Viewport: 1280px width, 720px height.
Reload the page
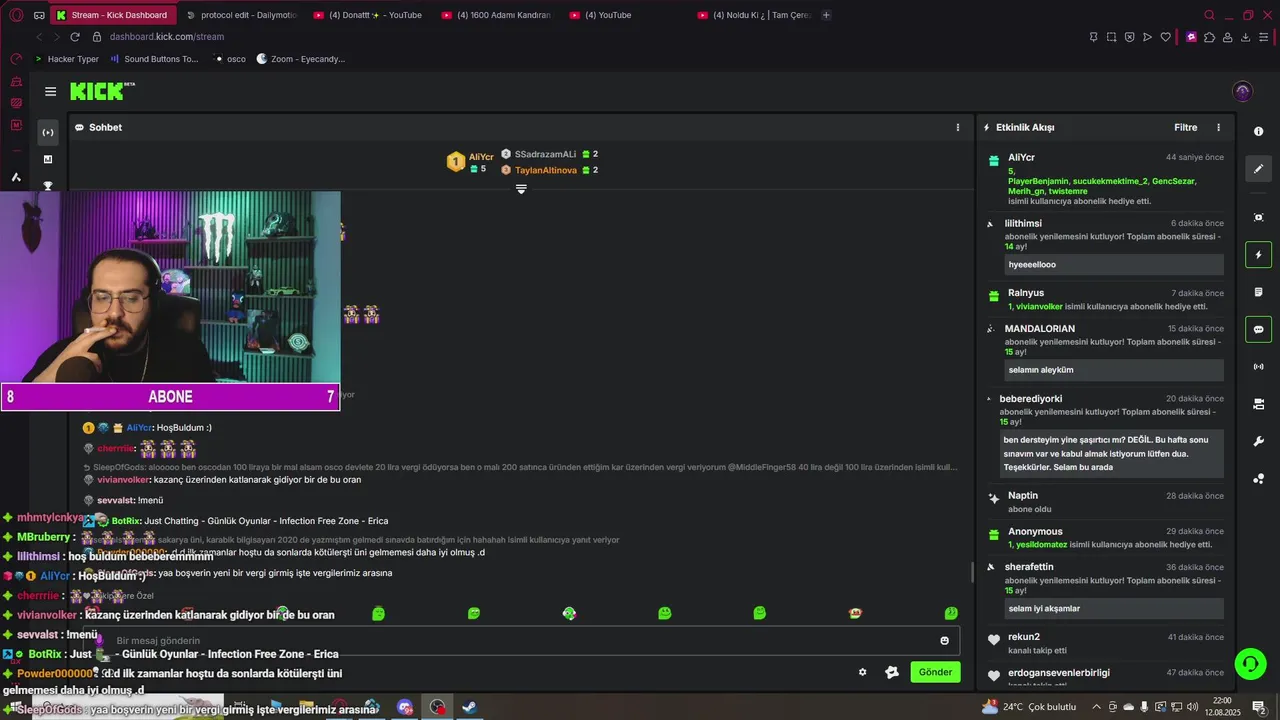(75, 37)
